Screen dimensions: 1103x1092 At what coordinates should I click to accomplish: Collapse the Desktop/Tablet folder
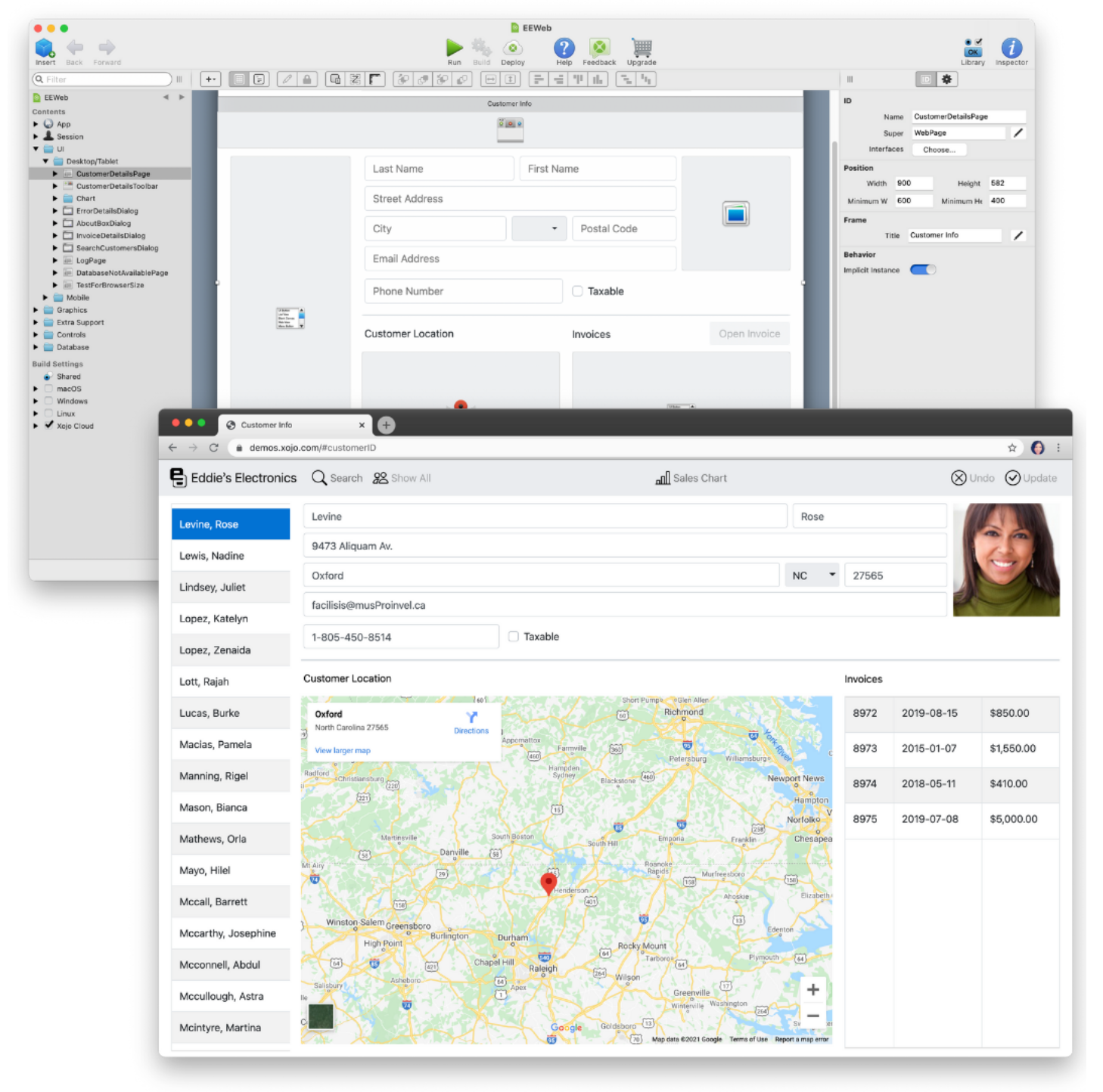[x=45, y=161]
